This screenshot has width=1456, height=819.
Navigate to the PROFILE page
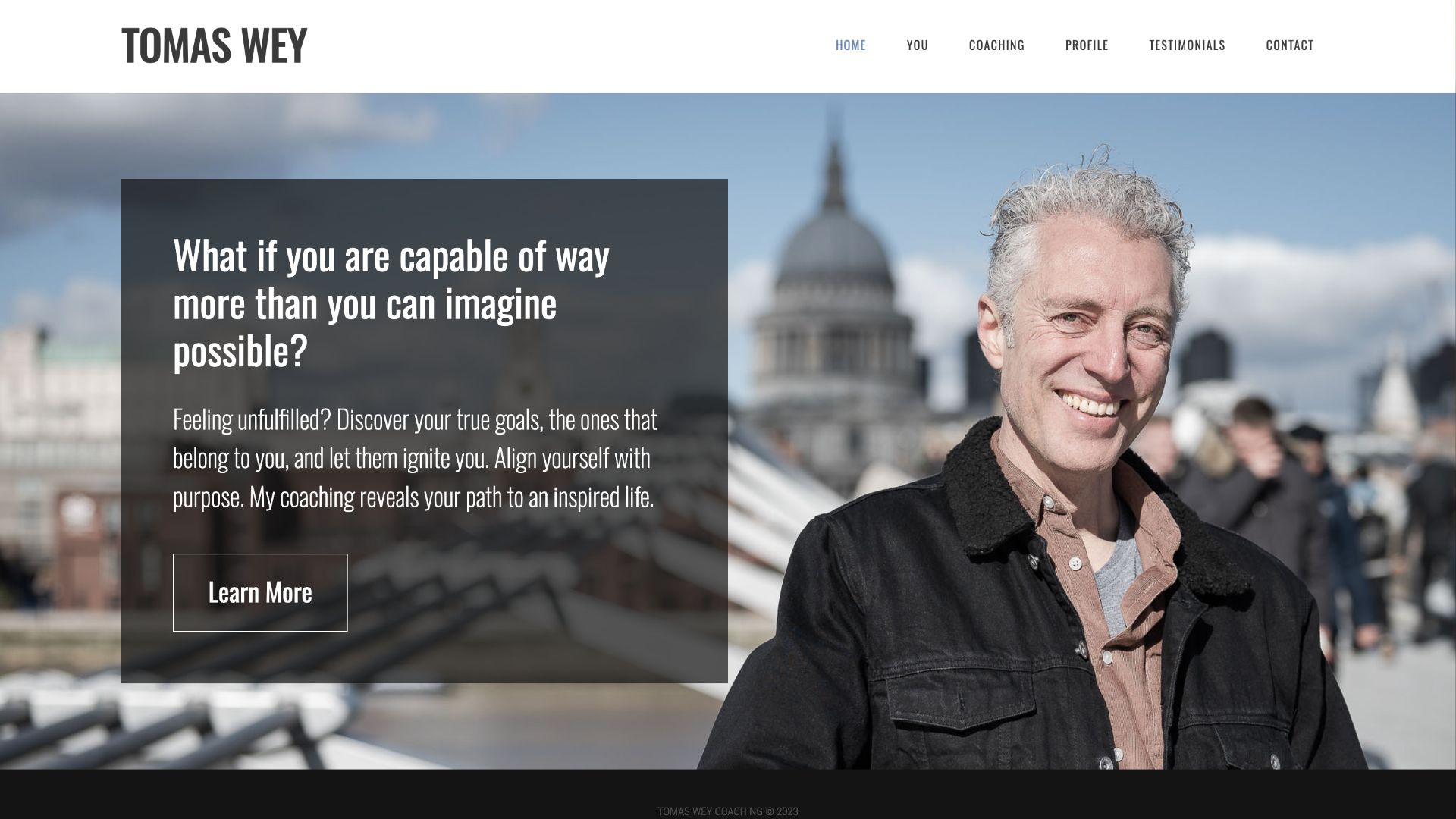(x=1087, y=45)
